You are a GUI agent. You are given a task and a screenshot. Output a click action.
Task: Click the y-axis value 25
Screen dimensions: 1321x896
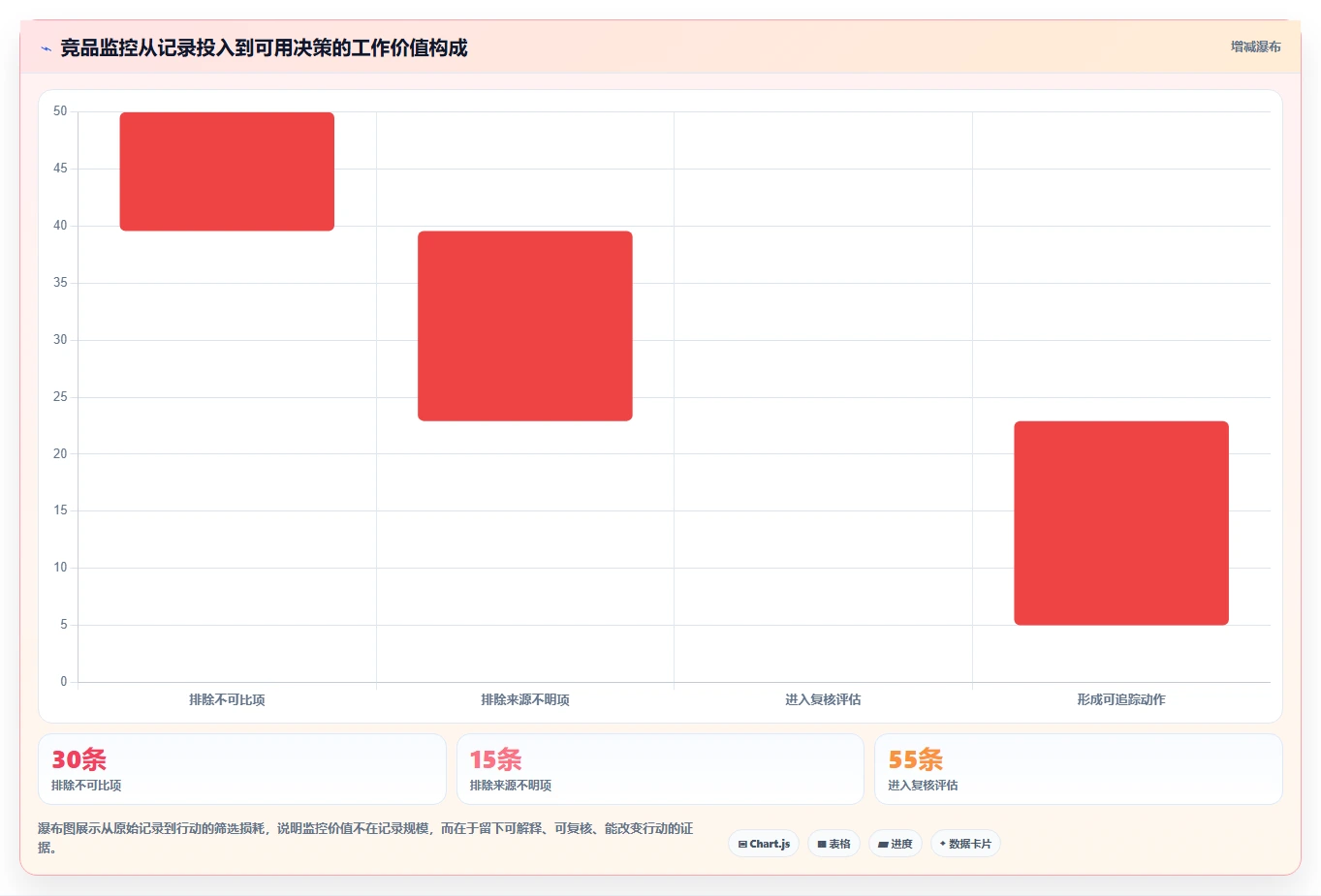pos(60,397)
